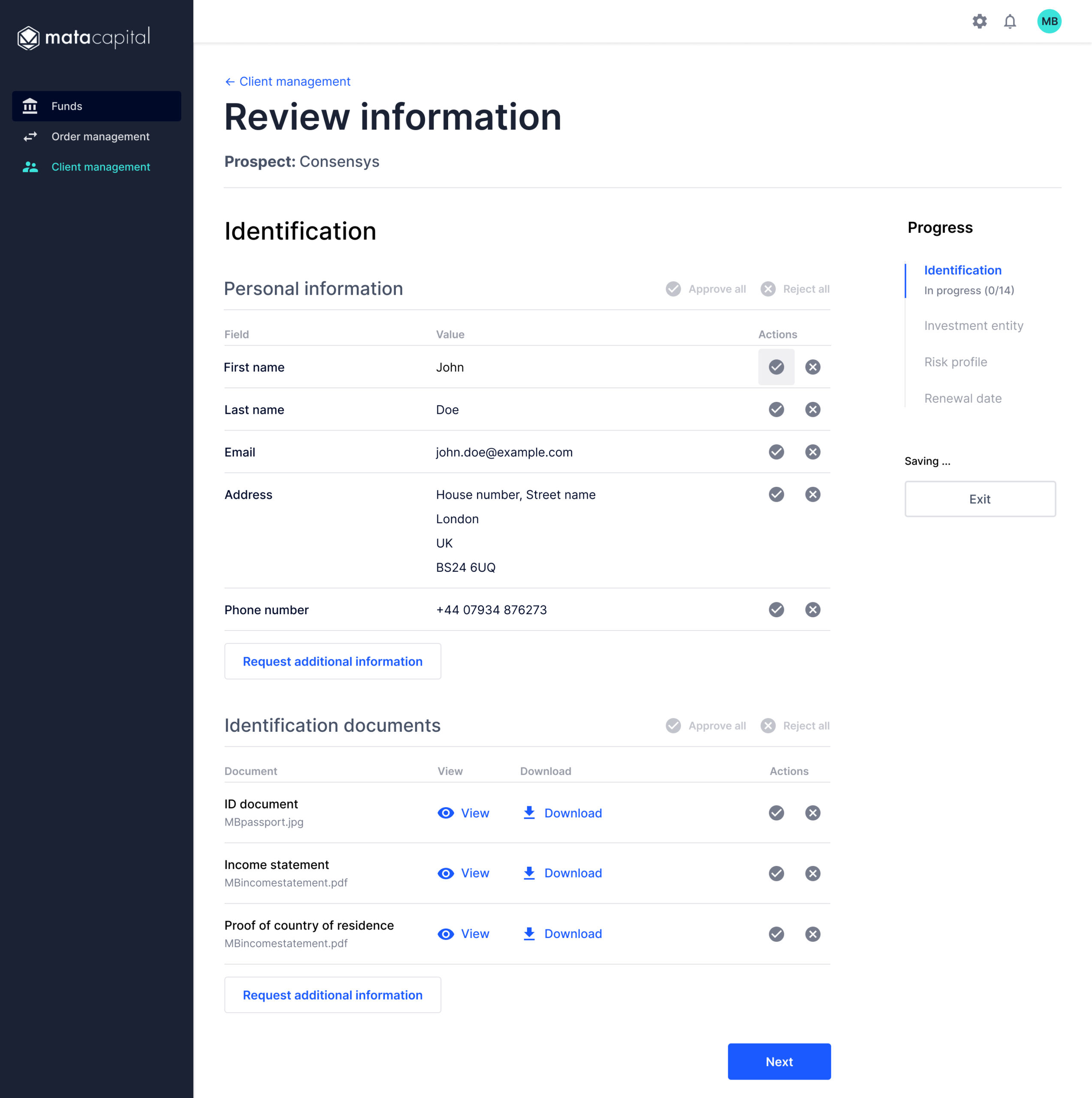1092x1098 pixels.
Task: Approve the First name field
Action: click(x=776, y=367)
